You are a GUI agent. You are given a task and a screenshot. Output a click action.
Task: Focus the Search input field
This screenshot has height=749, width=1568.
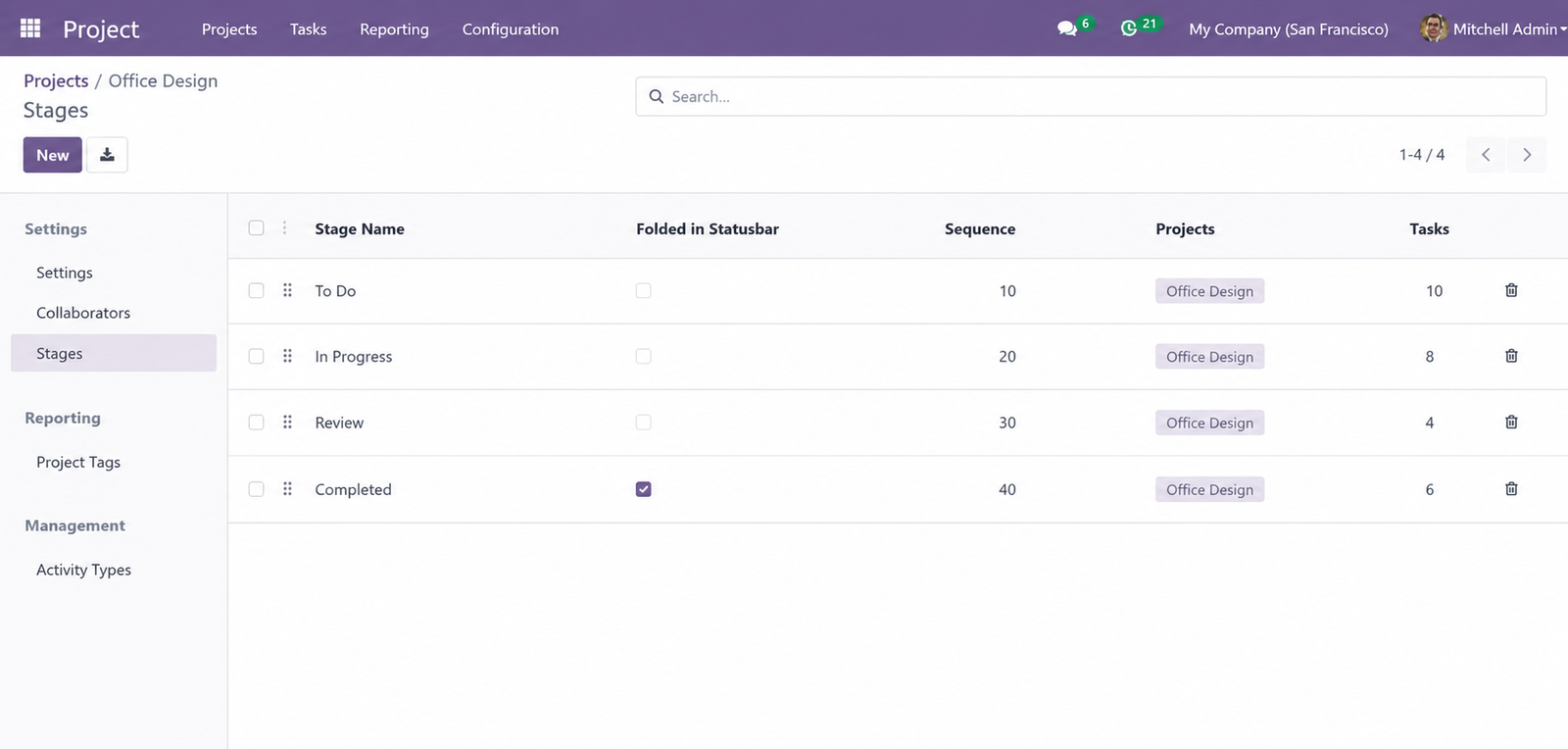click(1091, 96)
